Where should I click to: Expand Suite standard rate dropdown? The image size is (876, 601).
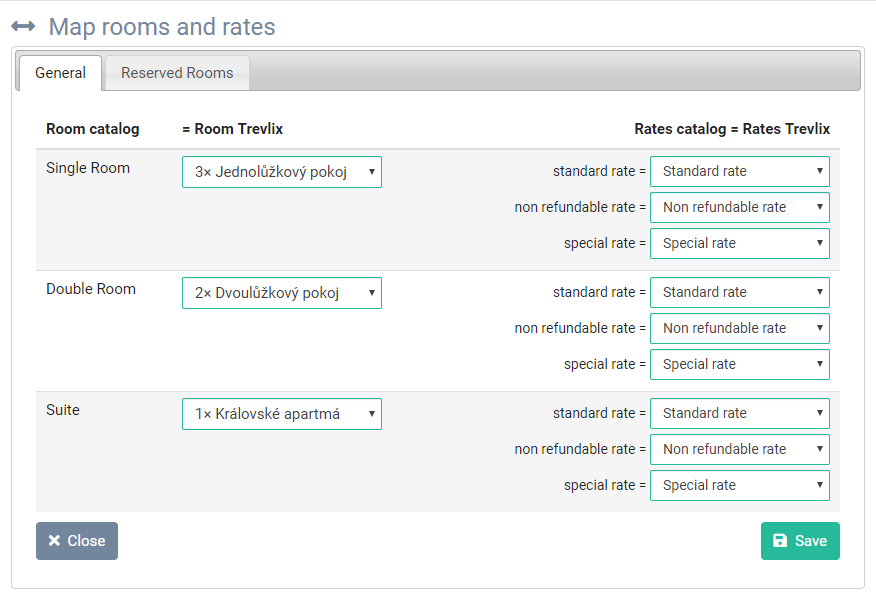click(740, 413)
